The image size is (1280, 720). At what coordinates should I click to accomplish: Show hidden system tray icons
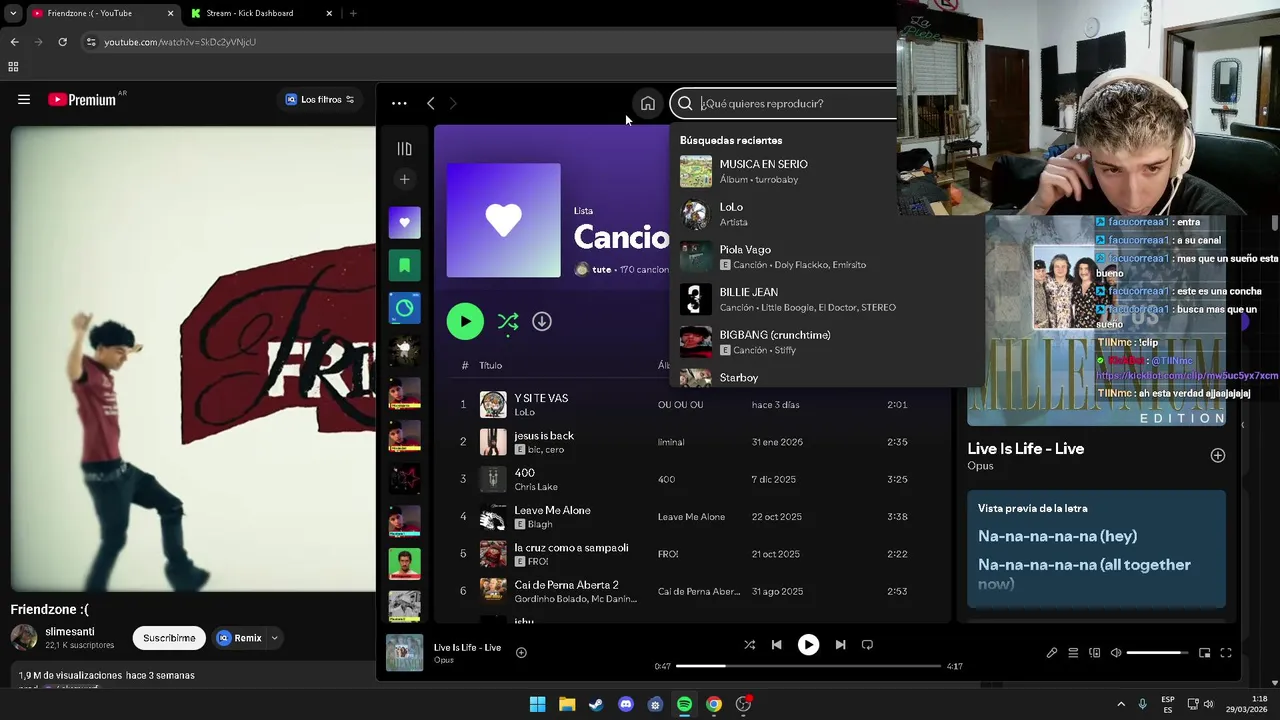(1121, 704)
